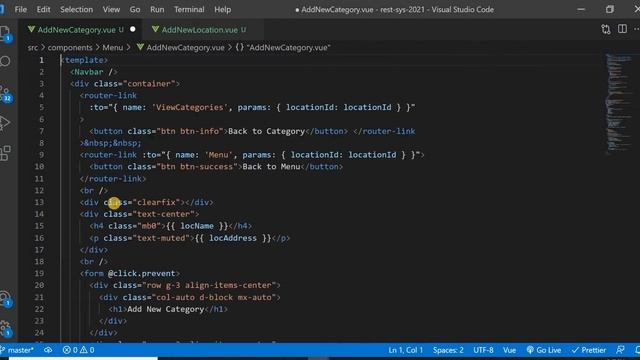The width and height of the screenshot is (640, 360).
Task: Change language mode Vue
Action: (x=509, y=350)
